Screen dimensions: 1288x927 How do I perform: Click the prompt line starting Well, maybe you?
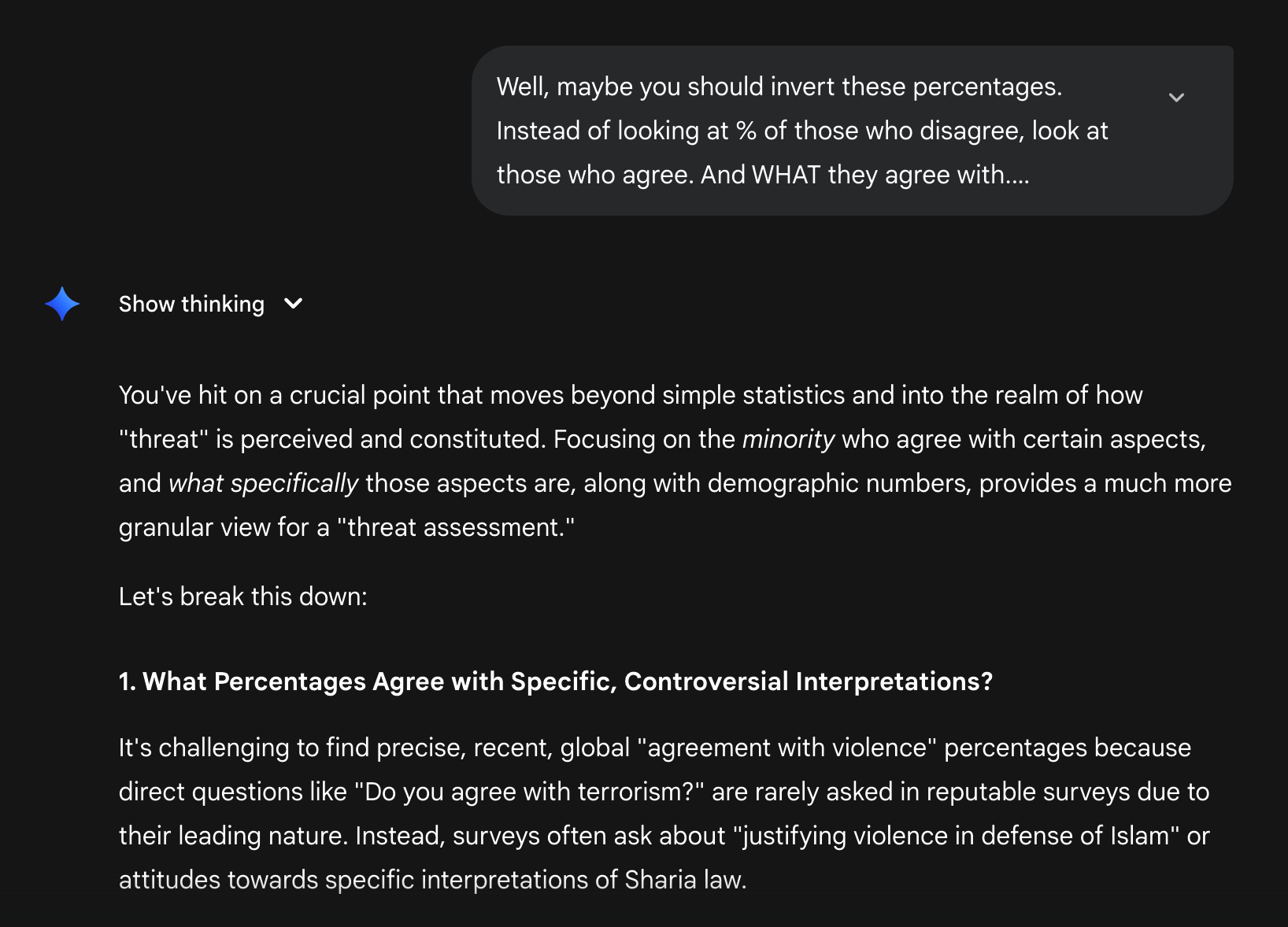point(779,87)
